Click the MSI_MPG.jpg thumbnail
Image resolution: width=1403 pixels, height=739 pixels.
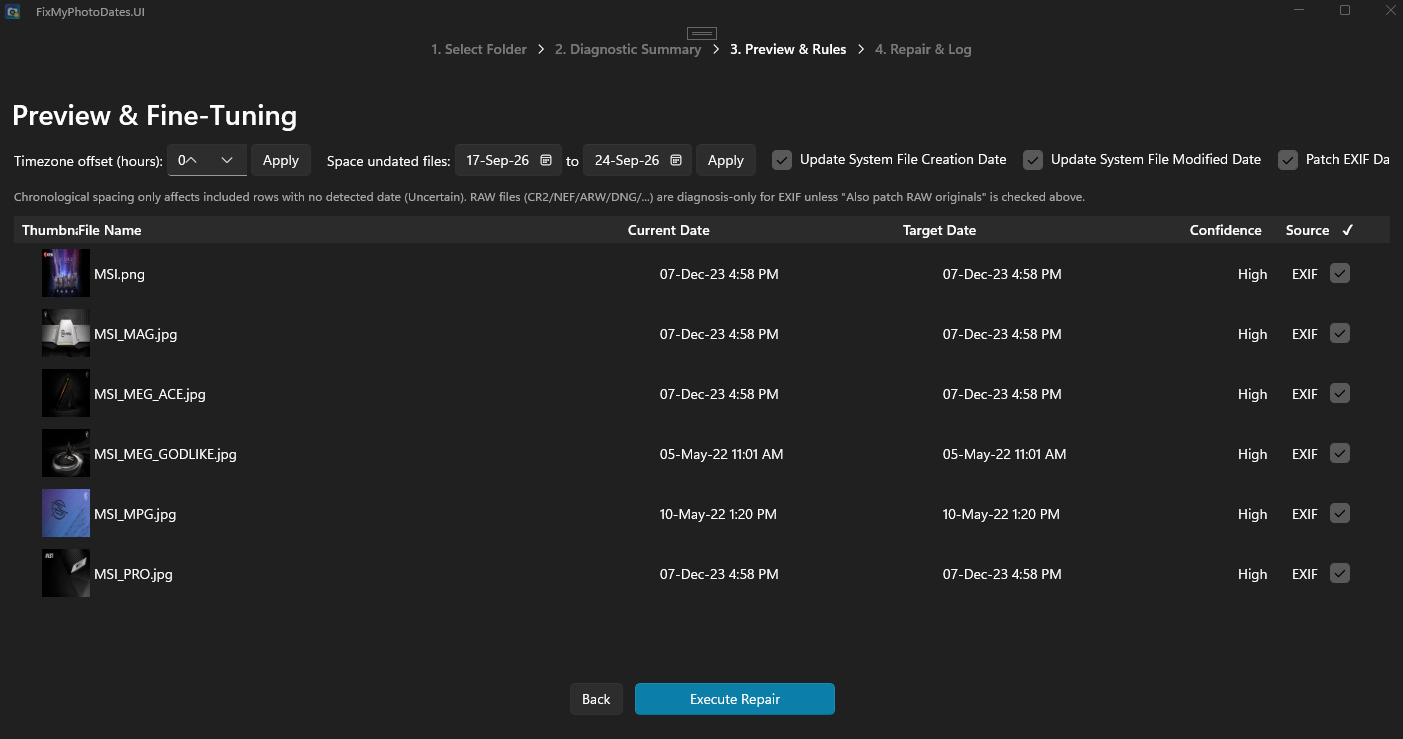pos(66,513)
